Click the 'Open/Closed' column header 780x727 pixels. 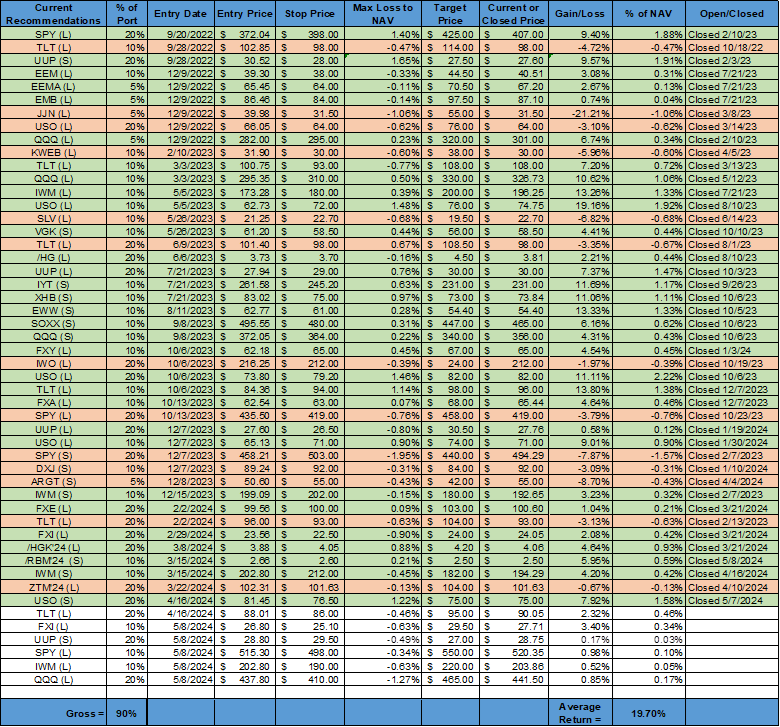732,14
